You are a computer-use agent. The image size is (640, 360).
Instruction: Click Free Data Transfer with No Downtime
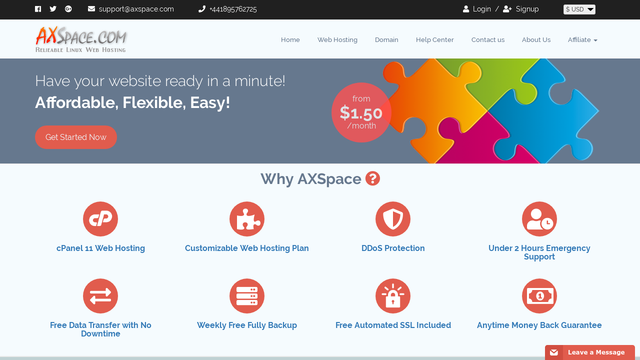100,329
